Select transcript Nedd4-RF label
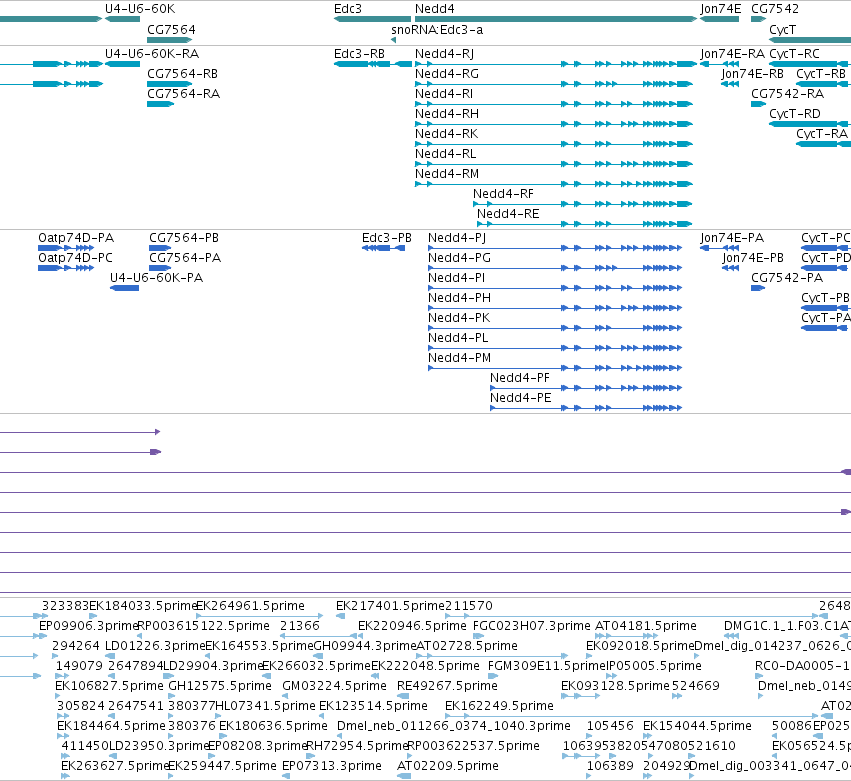The image size is (851, 781). [503, 194]
